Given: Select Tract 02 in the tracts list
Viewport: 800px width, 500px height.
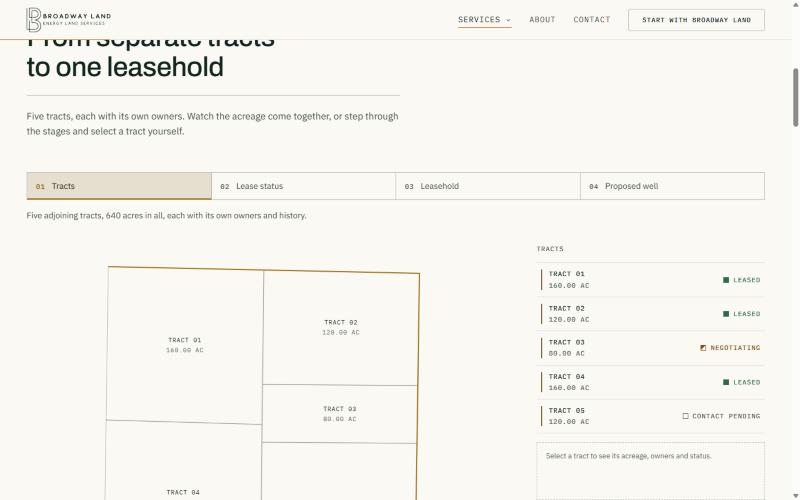Looking at the screenshot, I should (x=651, y=314).
